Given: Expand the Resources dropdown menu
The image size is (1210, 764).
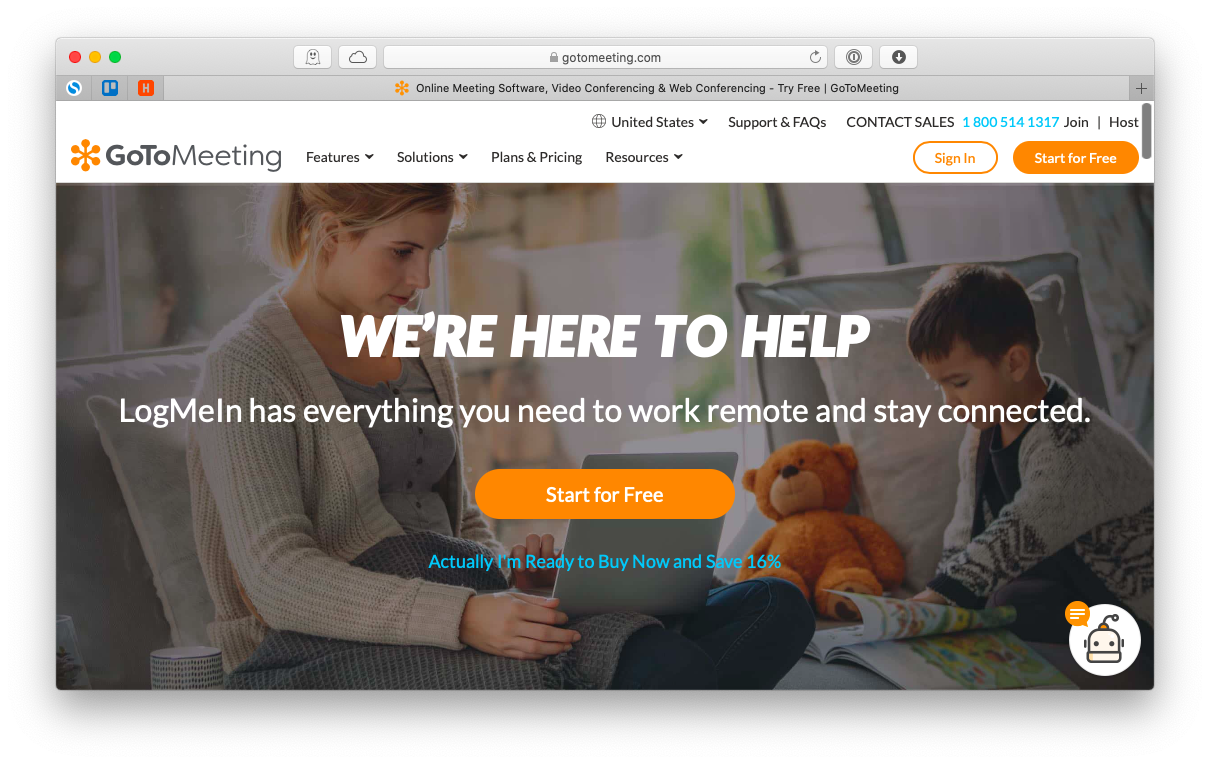Looking at the screenshot, I should coord(644,157).
